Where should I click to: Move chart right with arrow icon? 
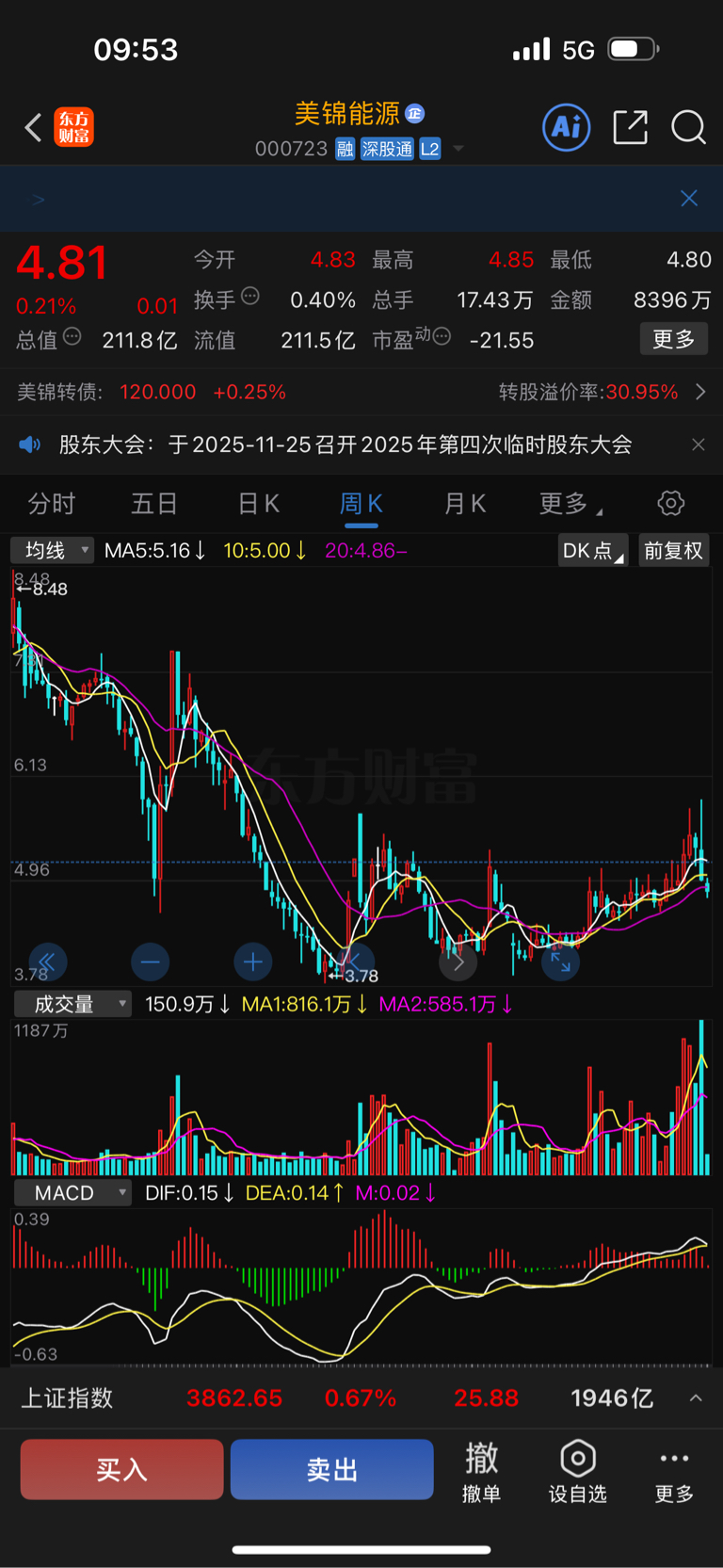(x=458, y=962)
